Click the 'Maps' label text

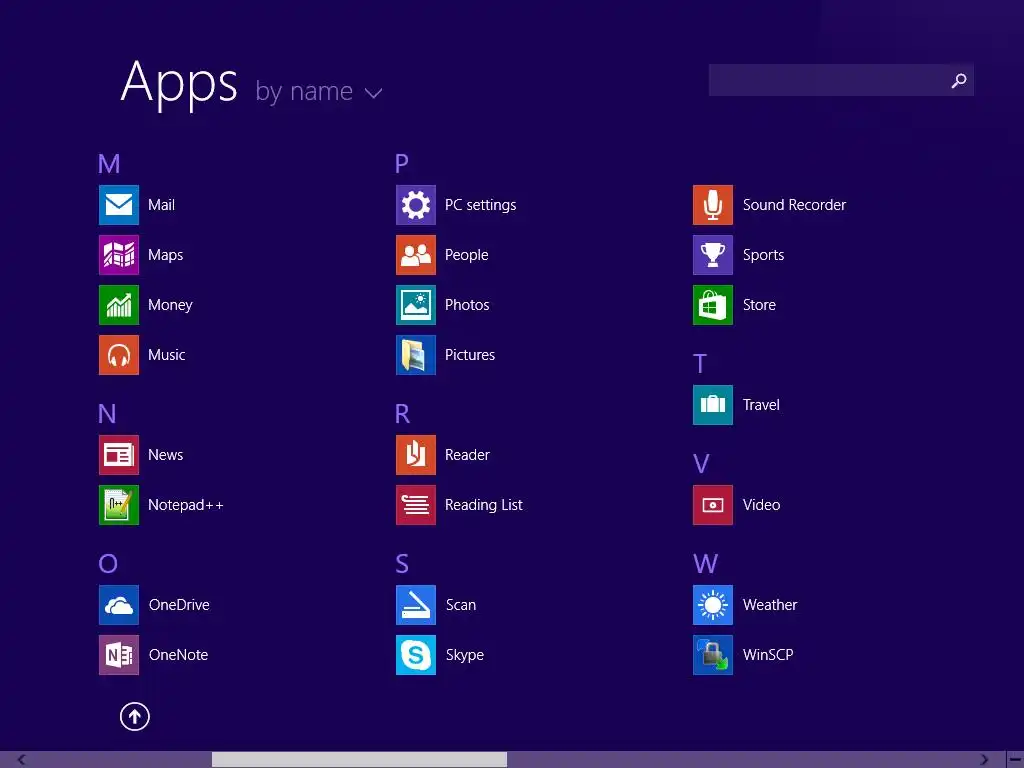(165, 255)
